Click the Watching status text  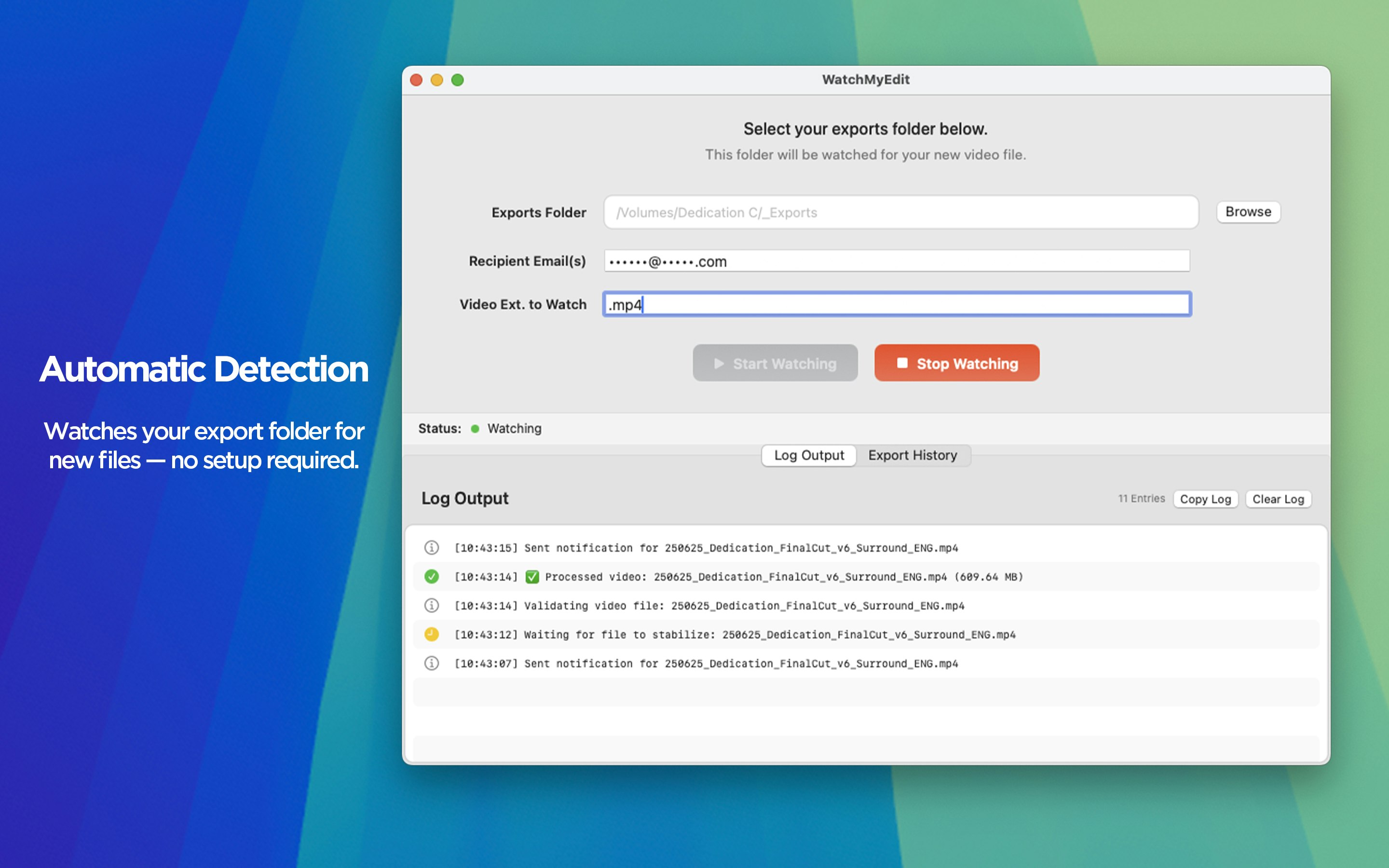point(514,429)
